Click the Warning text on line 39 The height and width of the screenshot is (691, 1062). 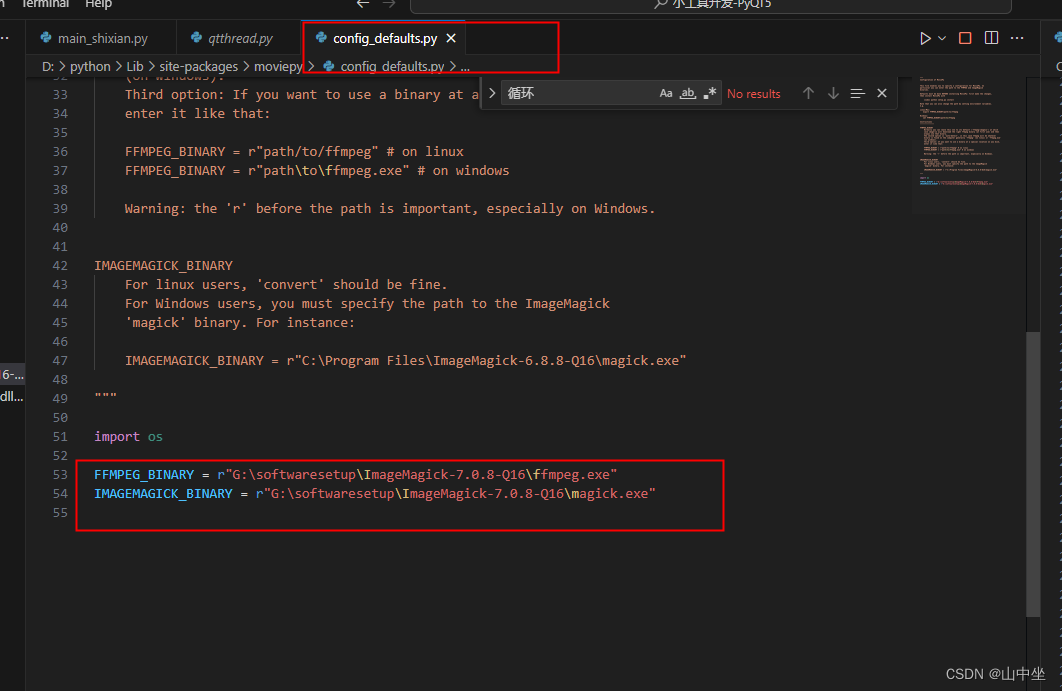(x=389, y=209)
